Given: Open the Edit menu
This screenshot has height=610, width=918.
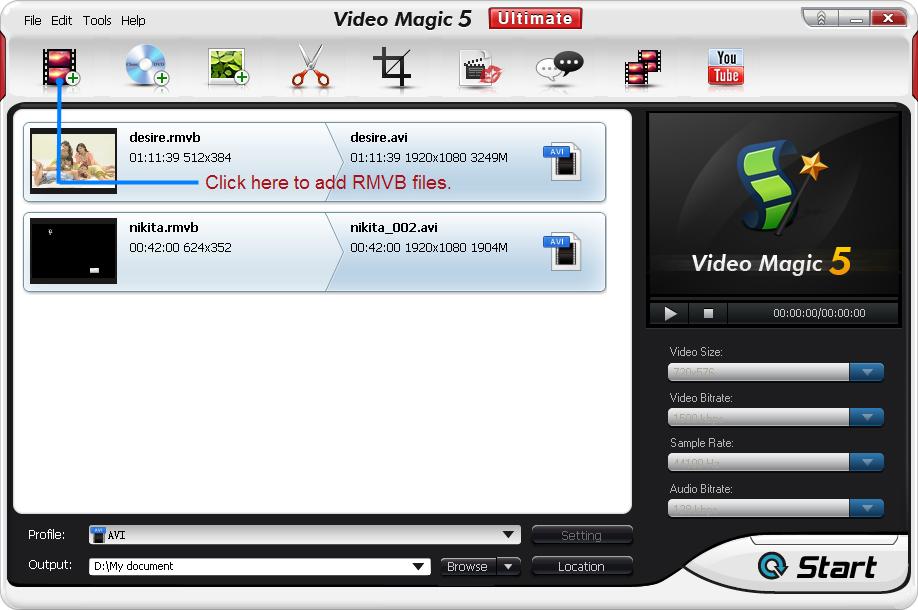Looking at the screenshot, I should click(61, 20).
